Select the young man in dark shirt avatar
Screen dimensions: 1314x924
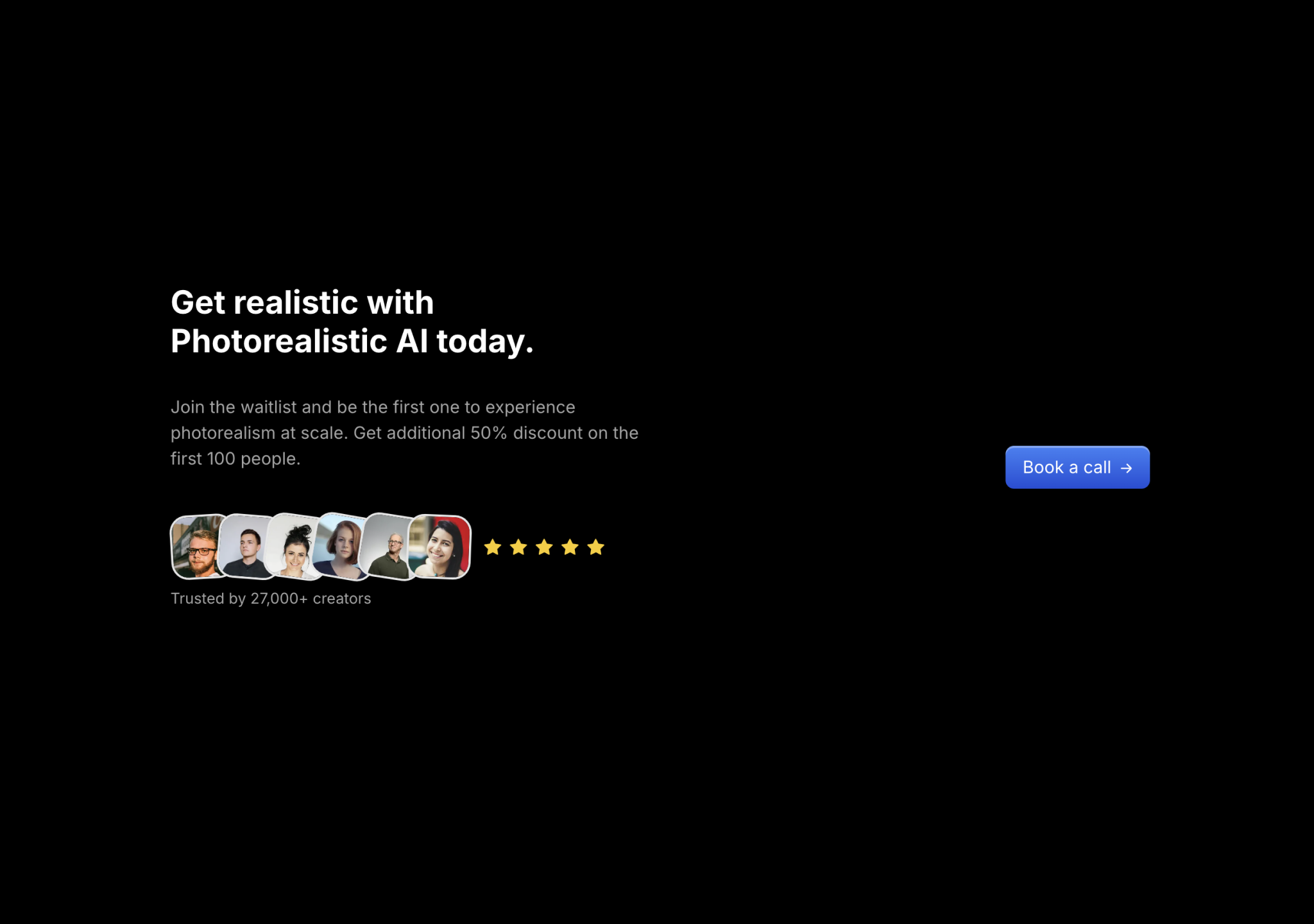[245, 547]
